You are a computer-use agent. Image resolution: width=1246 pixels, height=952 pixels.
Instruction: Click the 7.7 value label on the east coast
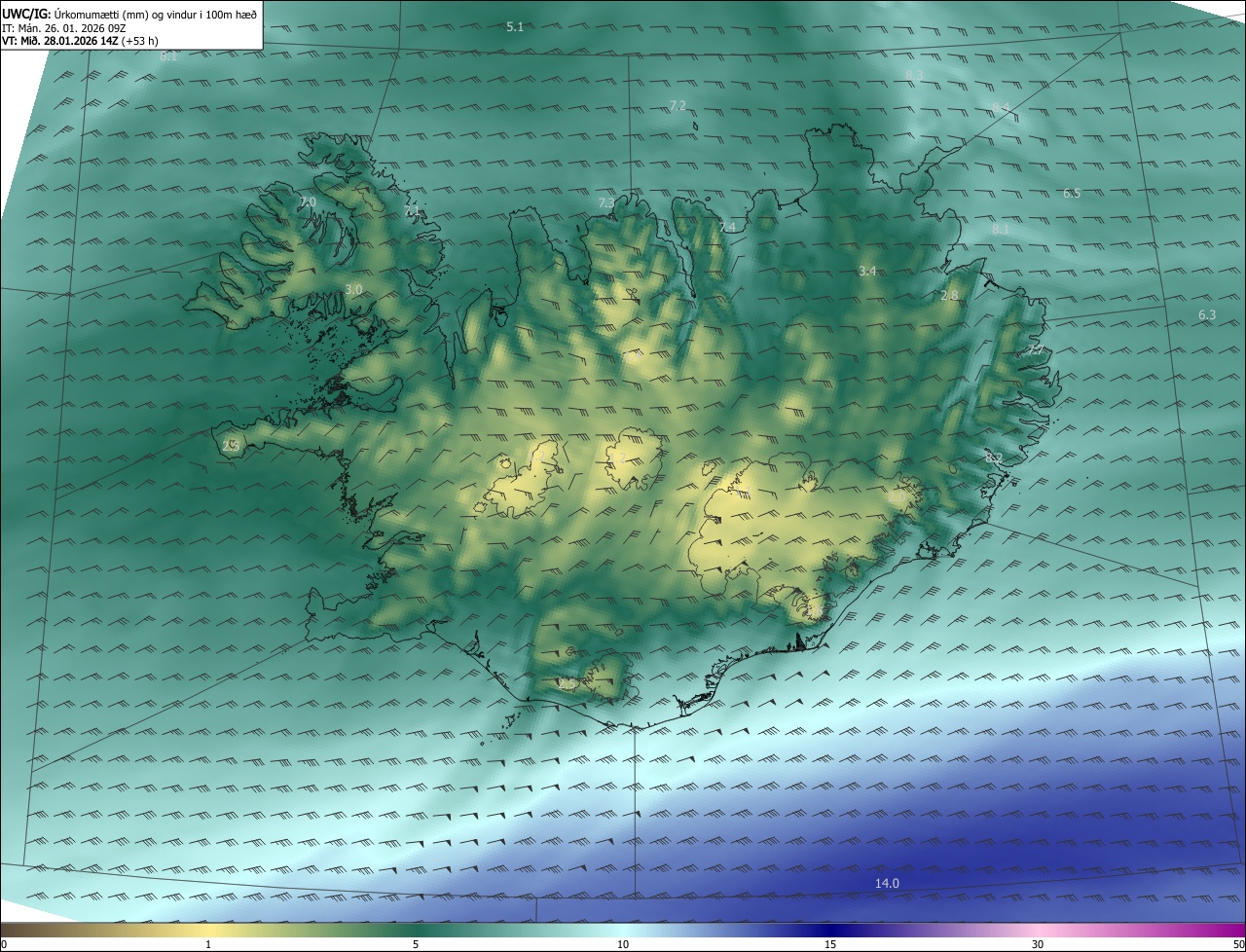click(x=1035, y=348)
